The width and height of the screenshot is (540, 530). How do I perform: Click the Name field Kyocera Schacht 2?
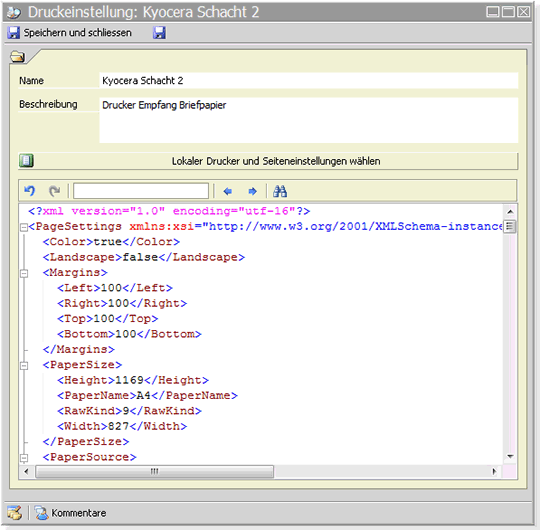(309, 81)
